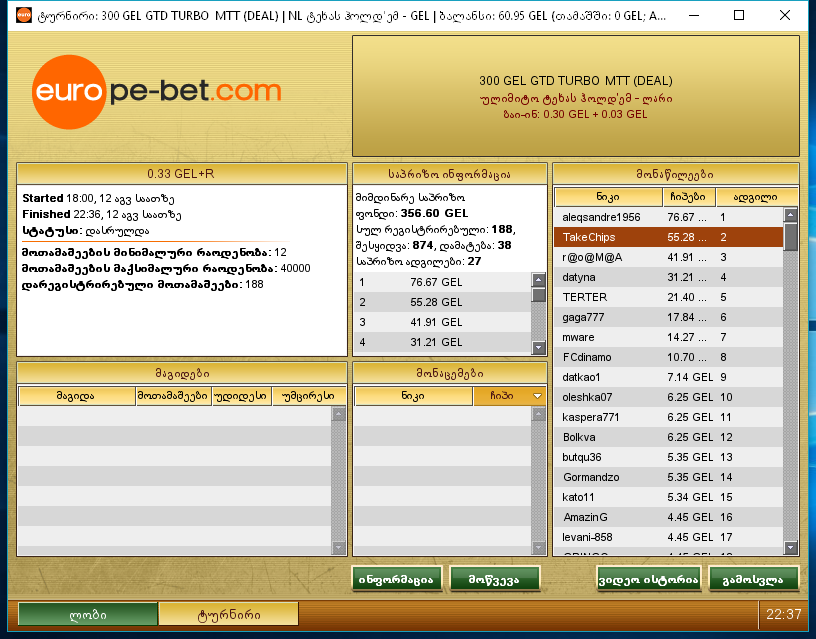This screenshot has width=816, height=639.
Task: Select player TERTER row
Action: click(668, 297)
